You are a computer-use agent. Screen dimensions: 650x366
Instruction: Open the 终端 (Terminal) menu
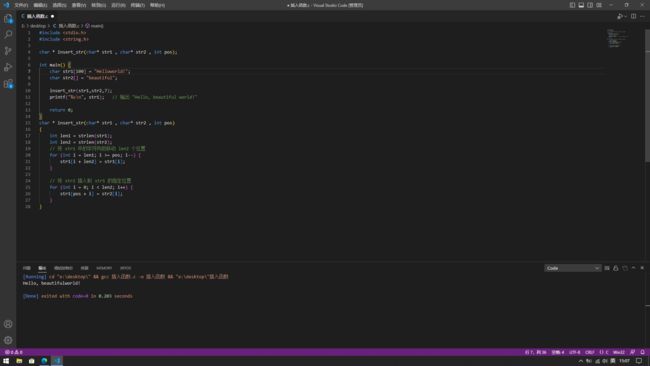point(138,5)
